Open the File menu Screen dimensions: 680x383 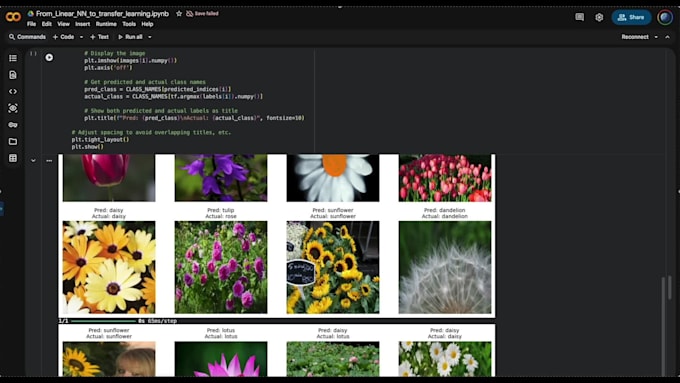coord(31,24)
